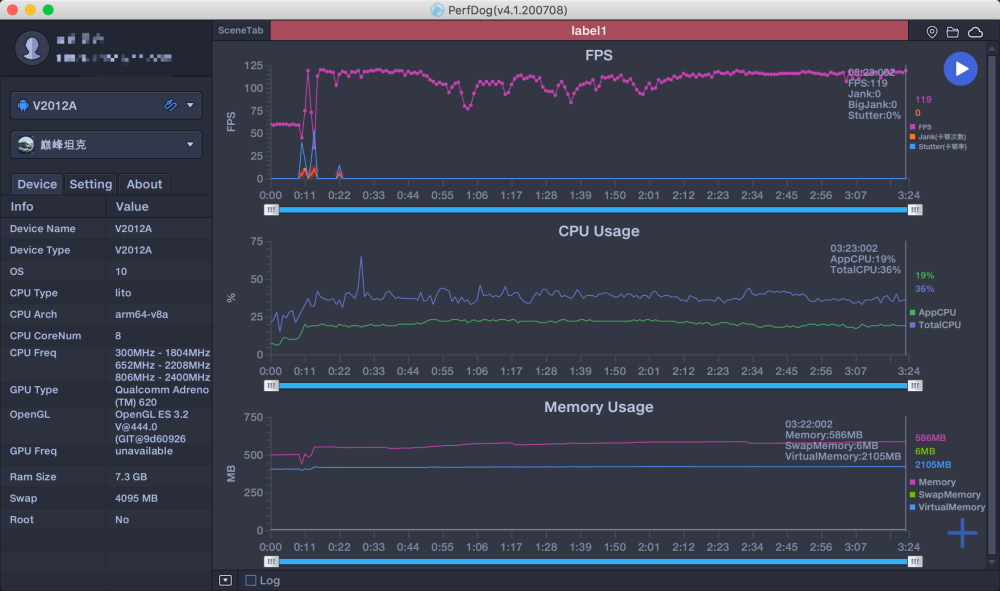The image size is (1000, 591).
Task: Expand the app selection dropdown arrow
Action: point(190,145)
